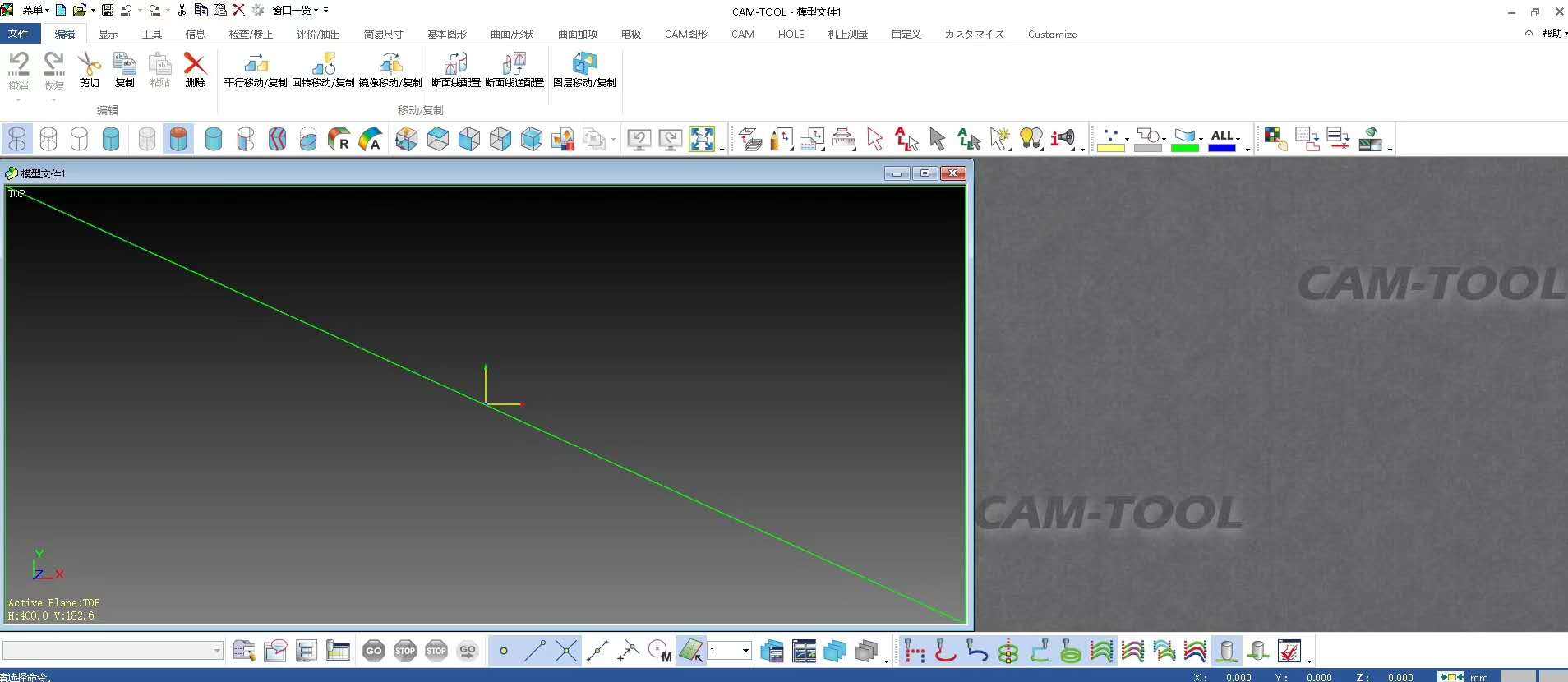Screen dimensions: 1568x682
Task: Click the red arrow selection cursor icon
Action: coord(875,139)
